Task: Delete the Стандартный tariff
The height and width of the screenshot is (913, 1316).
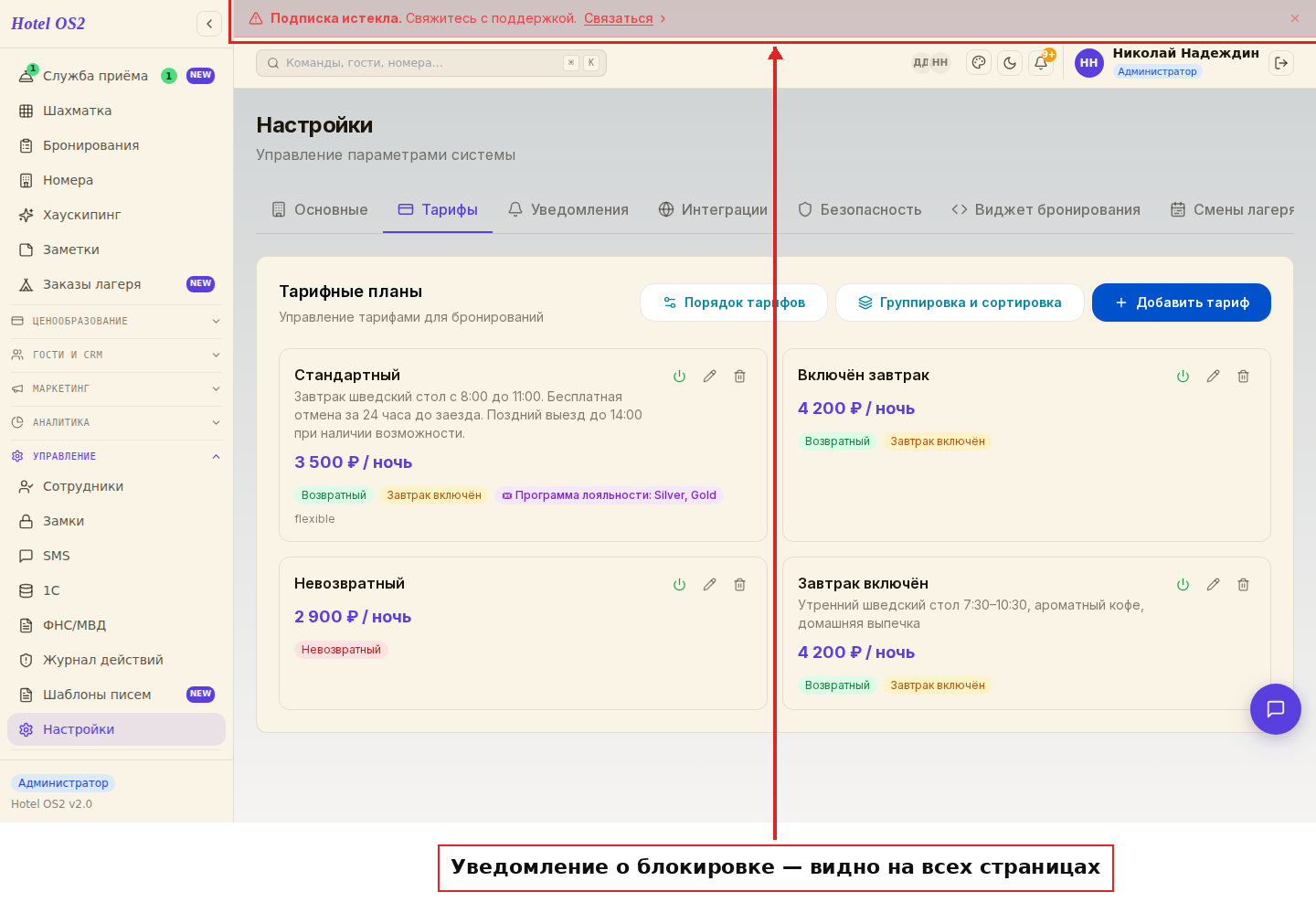Action: click(739, 377)
